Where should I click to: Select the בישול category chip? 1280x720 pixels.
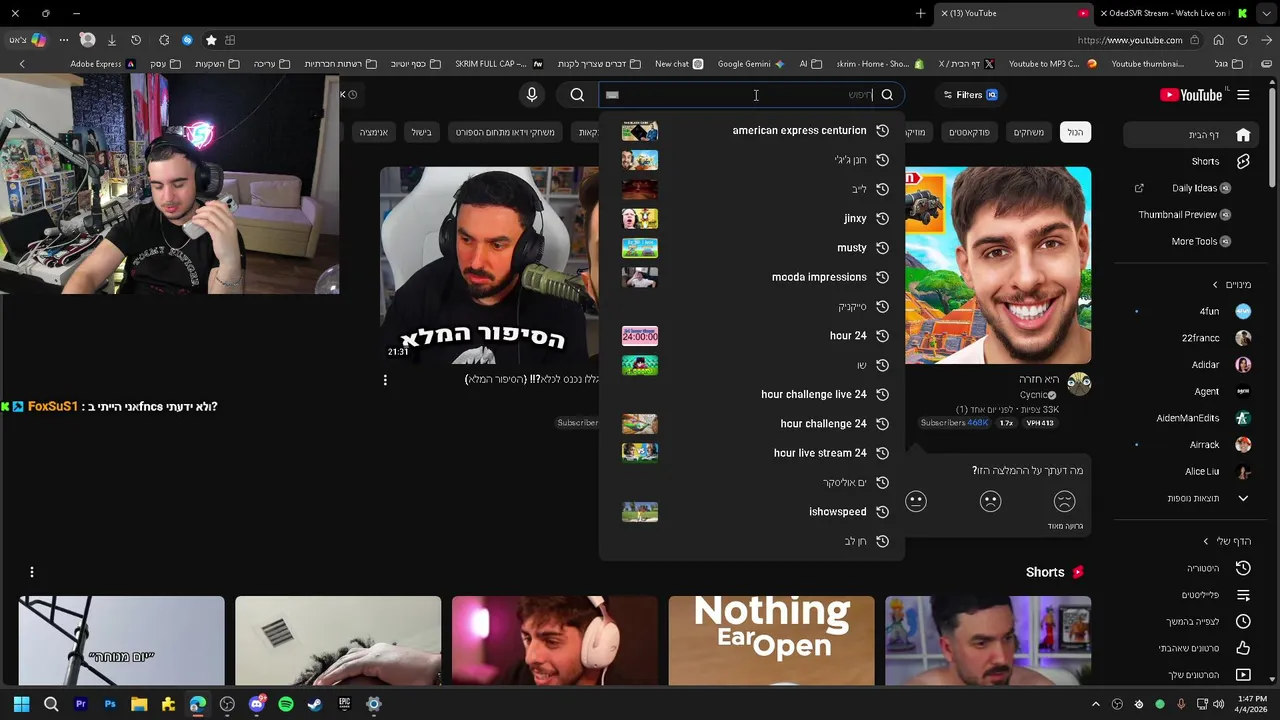click(422, 132)
